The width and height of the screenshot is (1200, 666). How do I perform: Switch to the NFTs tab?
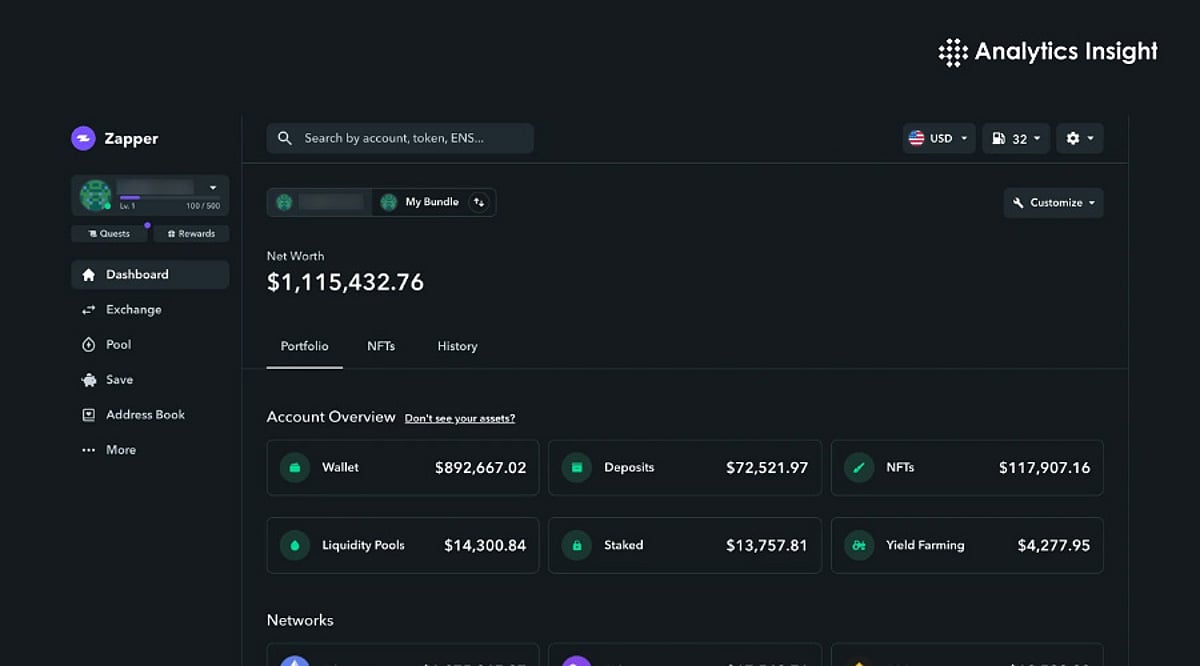(x=381, y=346)
